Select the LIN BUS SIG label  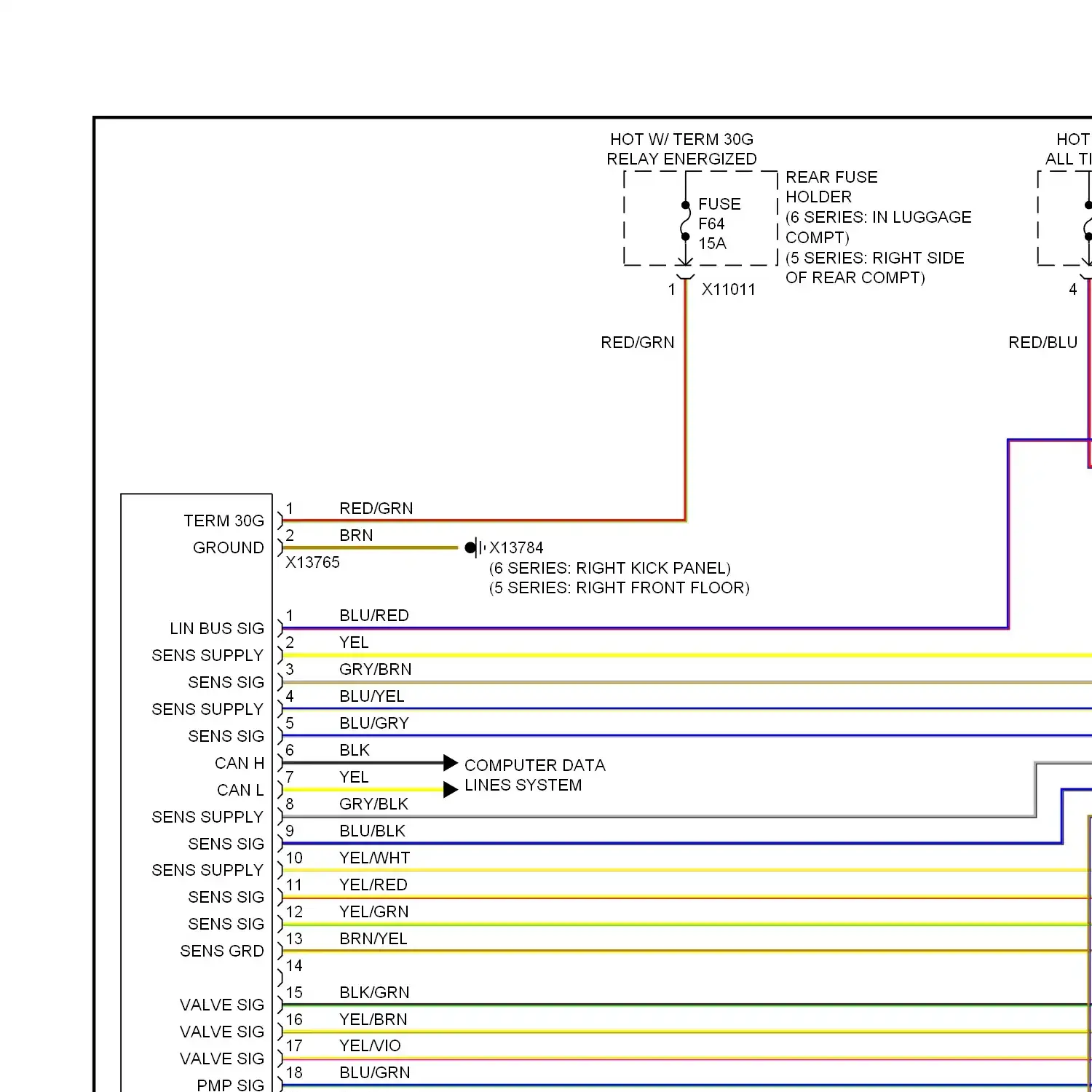pos(217,628)
